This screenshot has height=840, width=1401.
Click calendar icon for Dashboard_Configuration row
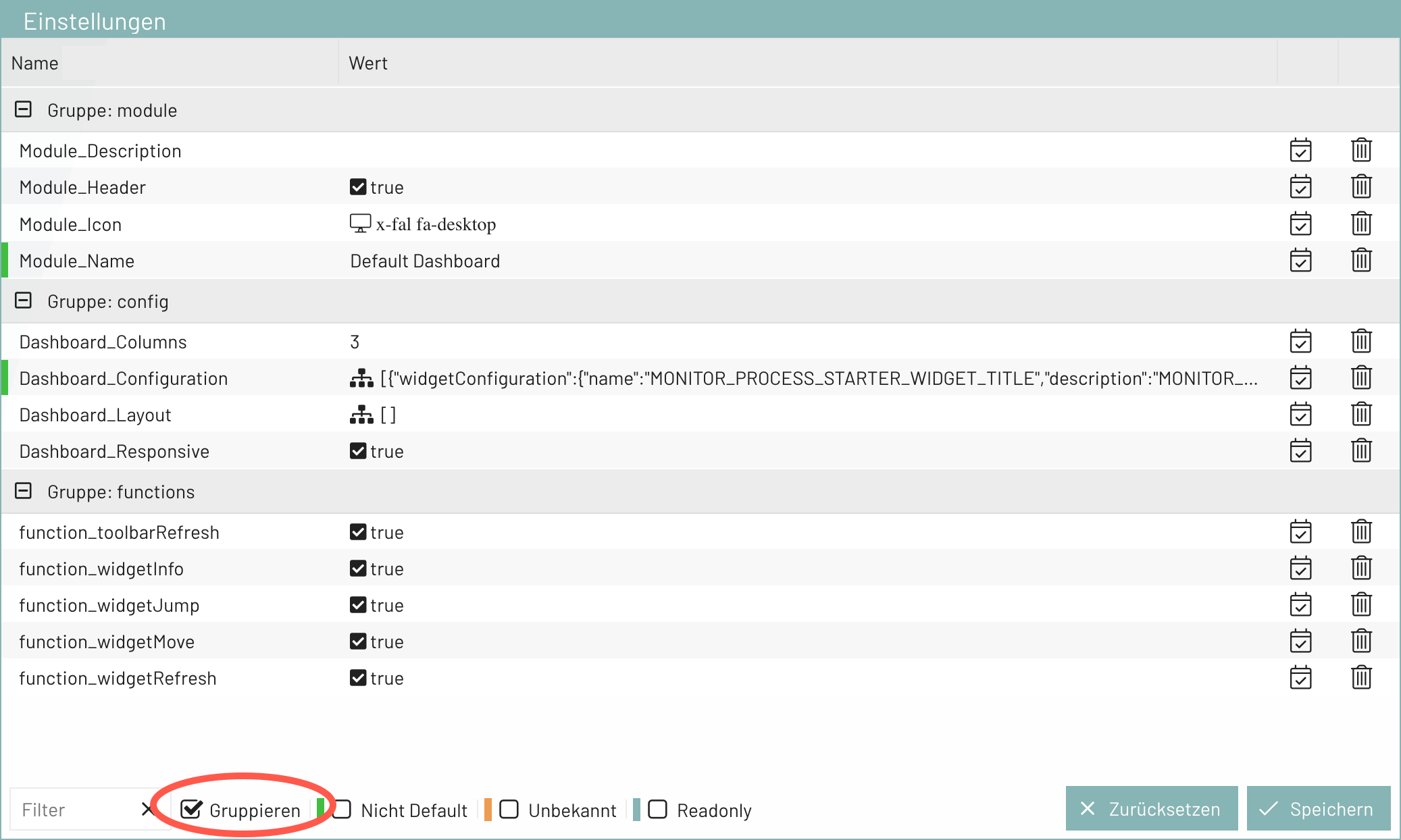pos(1300,378)
